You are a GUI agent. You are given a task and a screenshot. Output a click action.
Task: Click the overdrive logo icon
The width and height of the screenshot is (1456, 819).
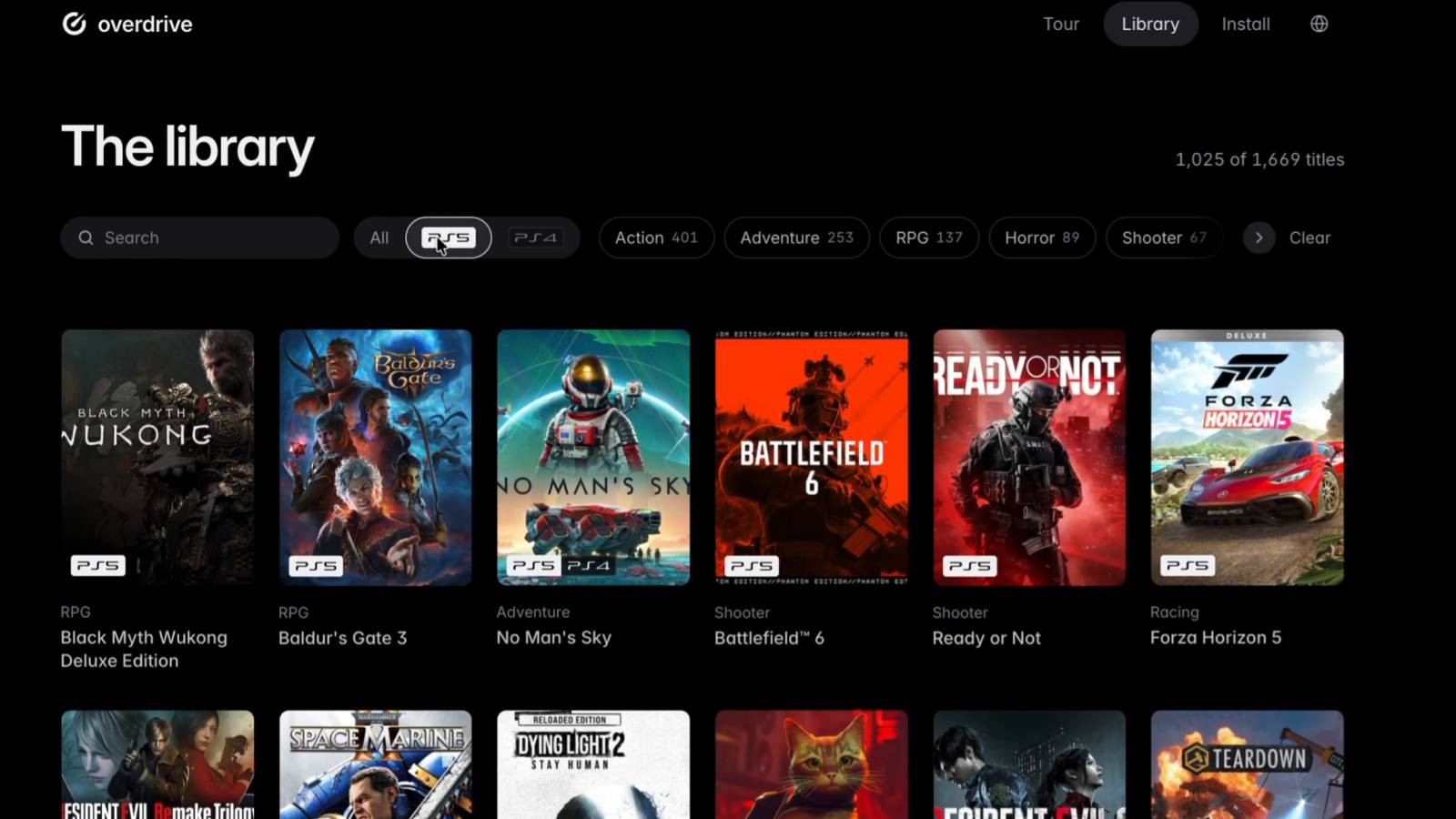click(74, 24)
